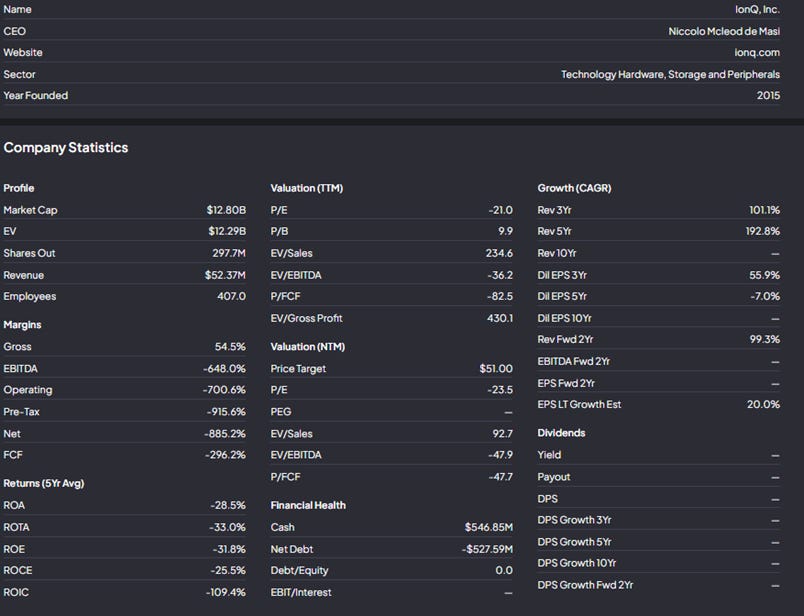Click the EPS Fwd 2Yr row label
The width and height of the screenshot is (804, 616).
tap(566, 383)
